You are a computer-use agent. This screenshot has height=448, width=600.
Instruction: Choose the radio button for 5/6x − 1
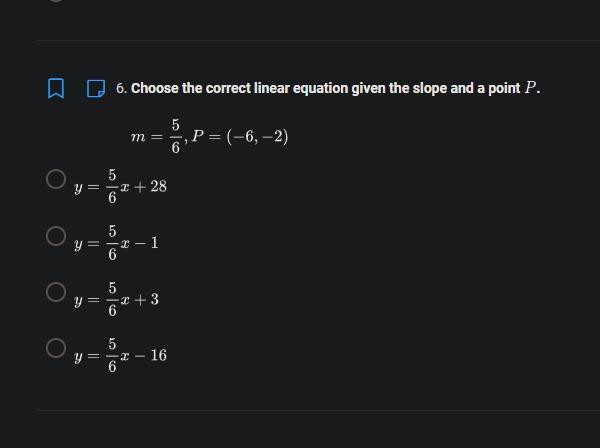56,236
